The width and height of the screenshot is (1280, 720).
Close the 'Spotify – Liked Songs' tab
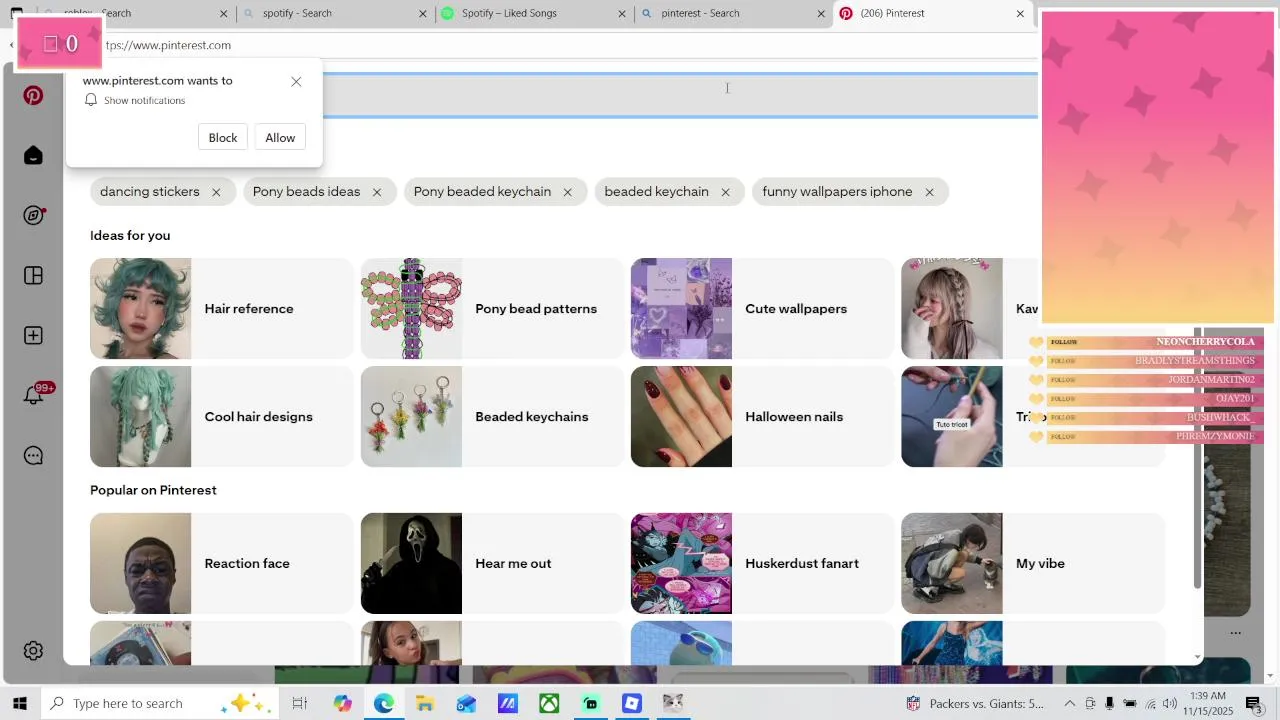coord(622,13)
